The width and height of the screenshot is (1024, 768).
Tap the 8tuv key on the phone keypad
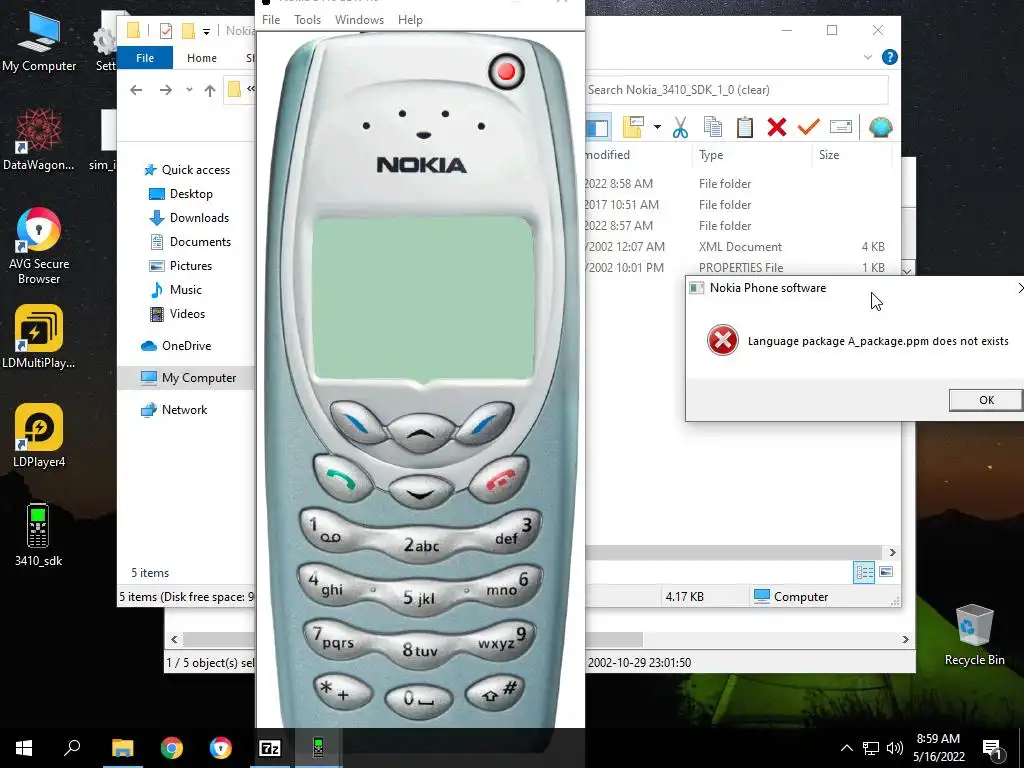coord(420,649)
